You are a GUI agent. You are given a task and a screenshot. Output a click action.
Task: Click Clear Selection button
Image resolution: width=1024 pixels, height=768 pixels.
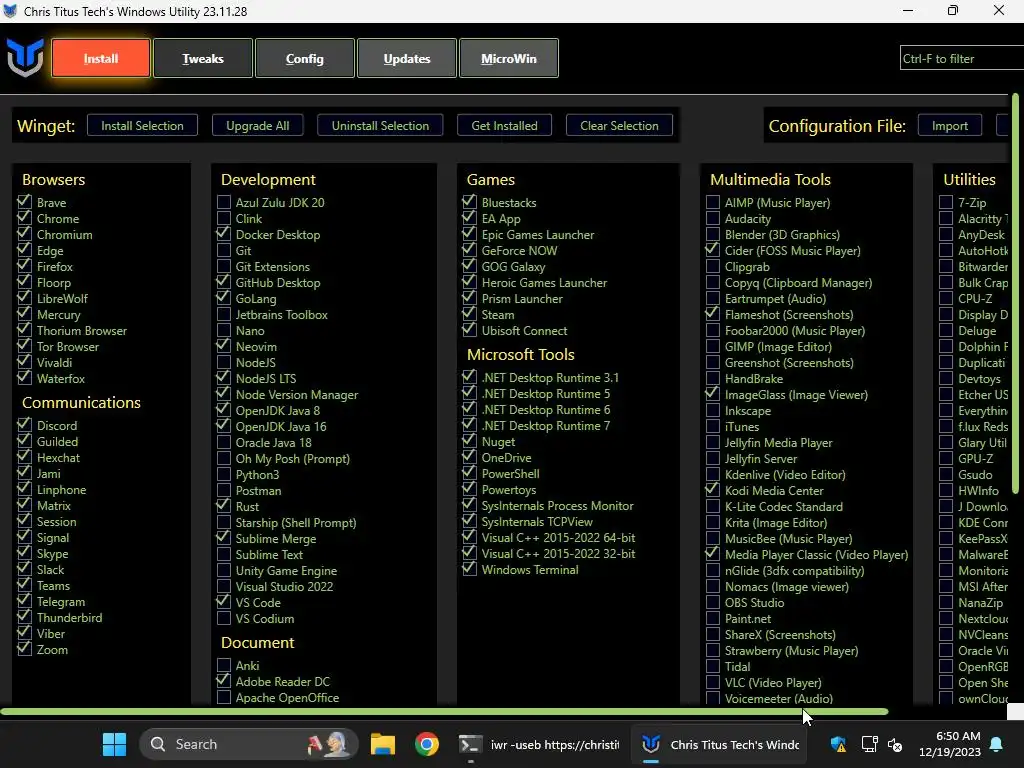[619, 125]
